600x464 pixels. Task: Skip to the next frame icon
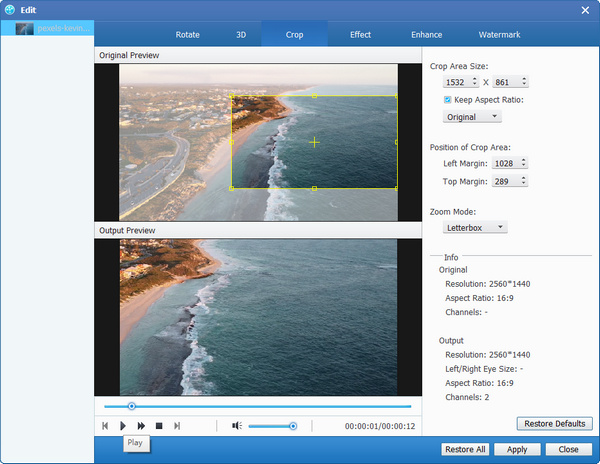coord(177,426)
